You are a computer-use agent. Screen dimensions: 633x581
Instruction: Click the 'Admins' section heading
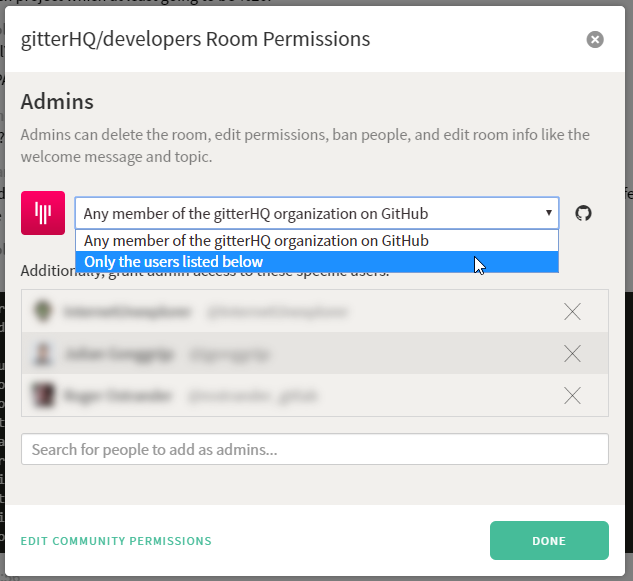[57, 102]
